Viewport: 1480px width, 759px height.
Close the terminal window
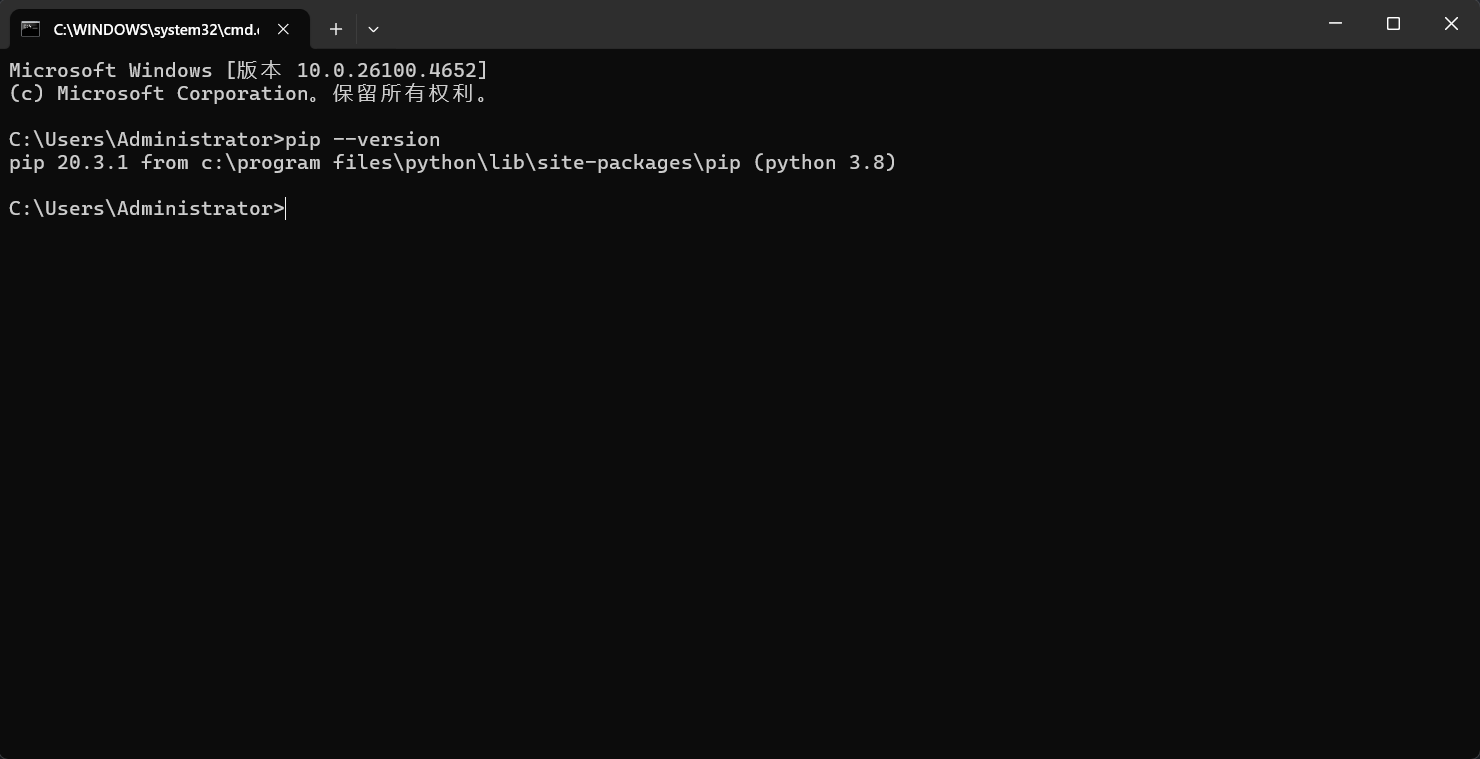[x=1451, y=24]
